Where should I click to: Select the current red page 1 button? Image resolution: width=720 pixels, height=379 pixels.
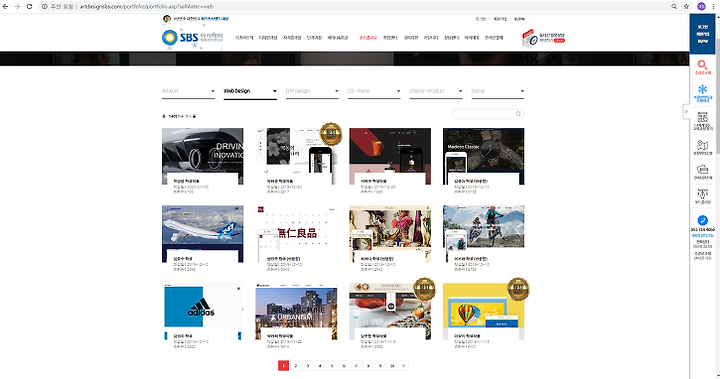click(283, 366)
